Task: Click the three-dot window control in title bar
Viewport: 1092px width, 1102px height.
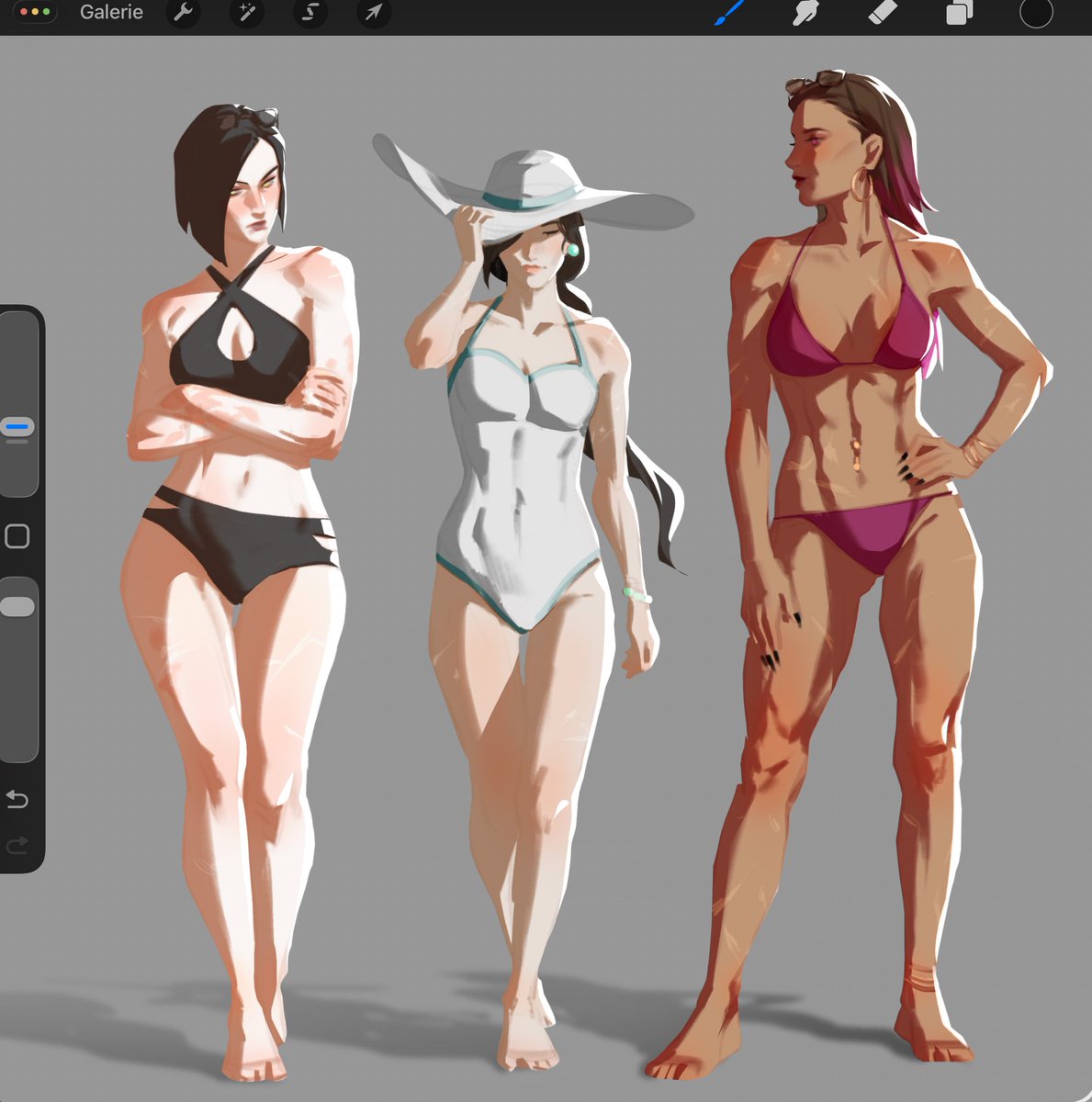Action: pyautogui.click(x=34, y=13)
